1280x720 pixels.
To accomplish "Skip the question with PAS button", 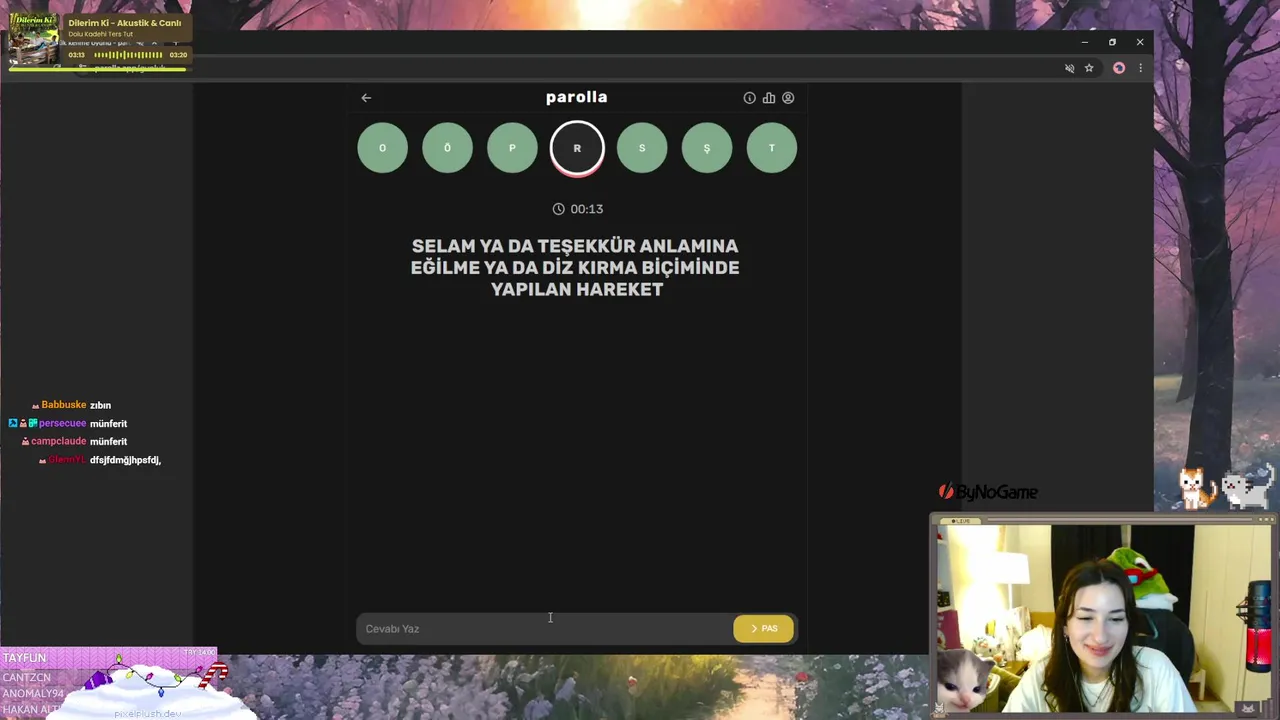I will point(763,629).
